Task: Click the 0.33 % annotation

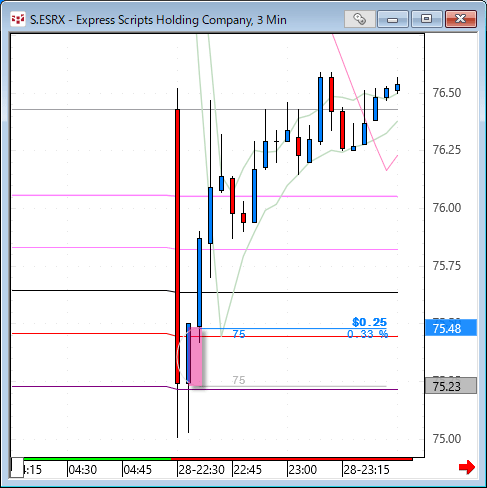Action: [x=368, y=334]
